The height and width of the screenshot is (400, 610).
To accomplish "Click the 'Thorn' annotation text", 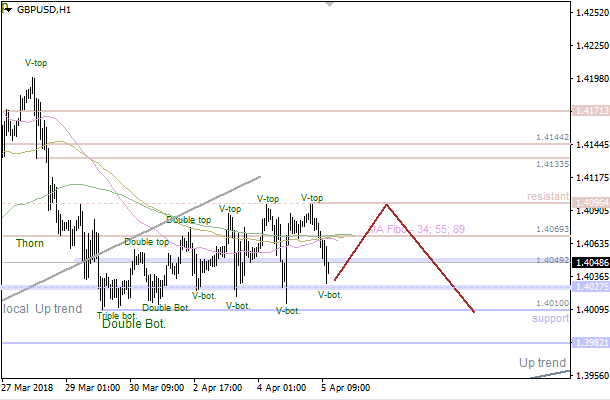I will 30,243.
